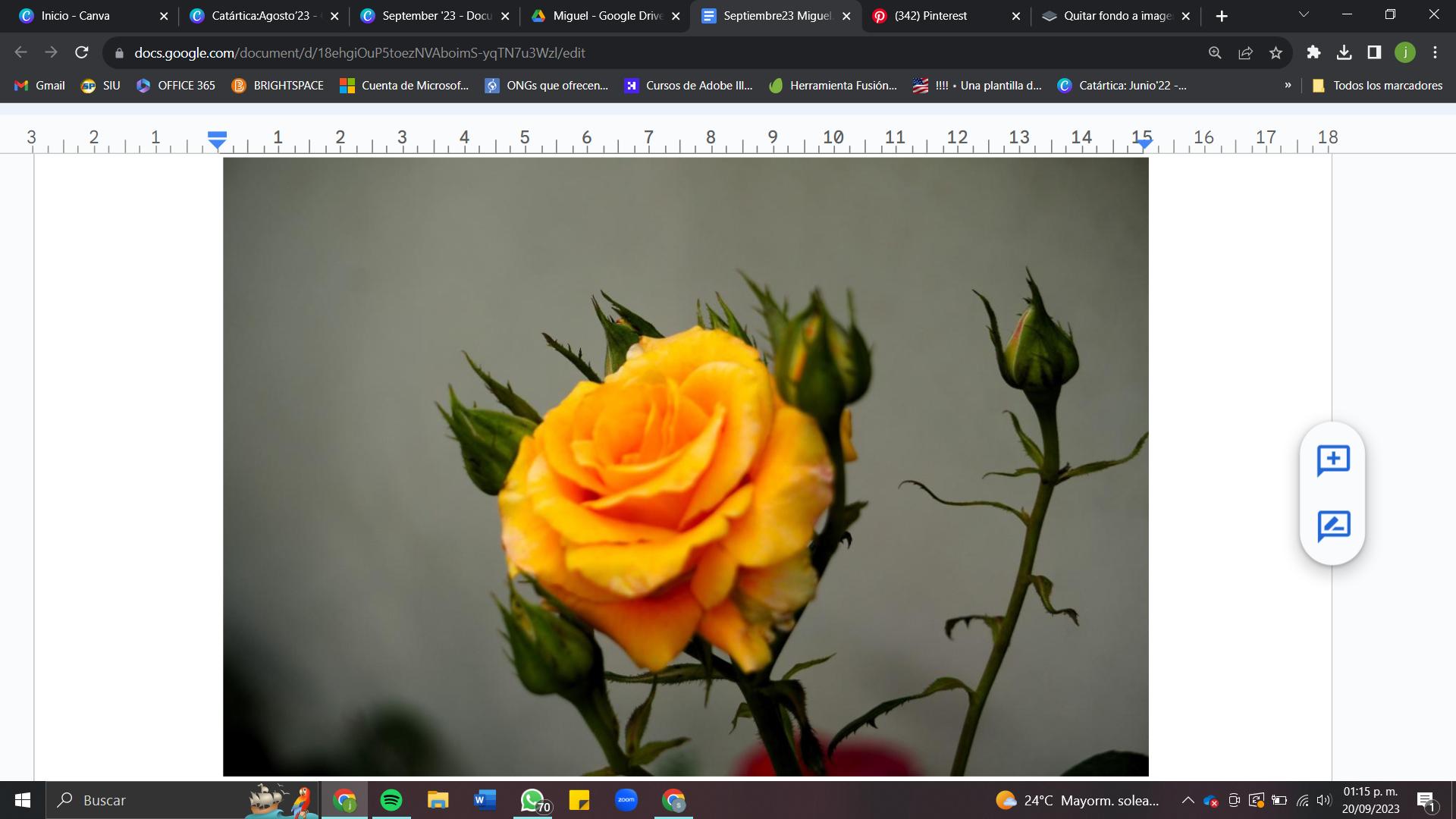This screenshot has width=1456, height=819.
Task: Click the suggest edits floating icon
Action: pos(1332,526)
